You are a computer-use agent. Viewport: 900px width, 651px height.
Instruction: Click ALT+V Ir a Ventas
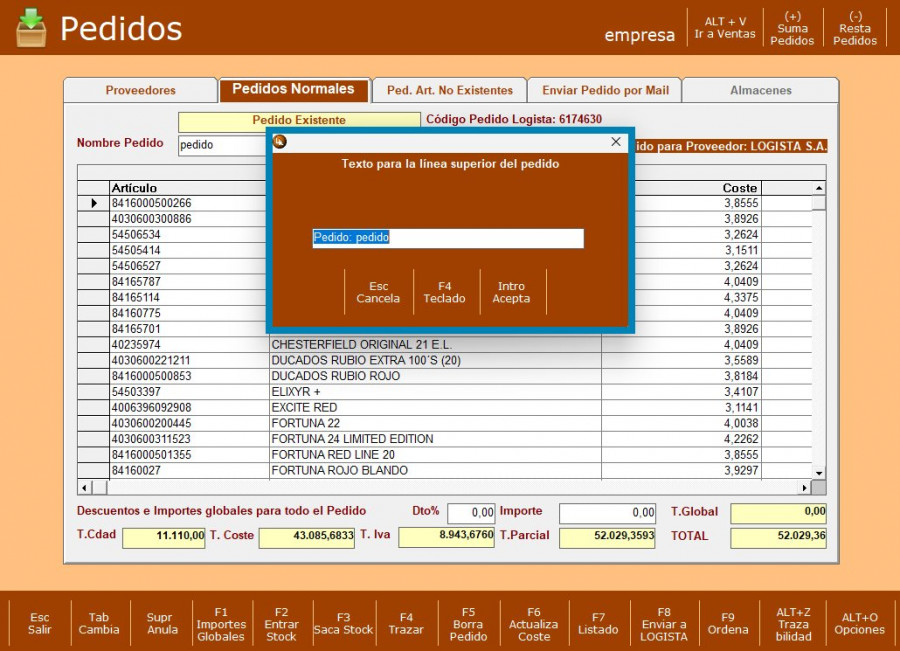pyautogui.click(x=725, y=28)
